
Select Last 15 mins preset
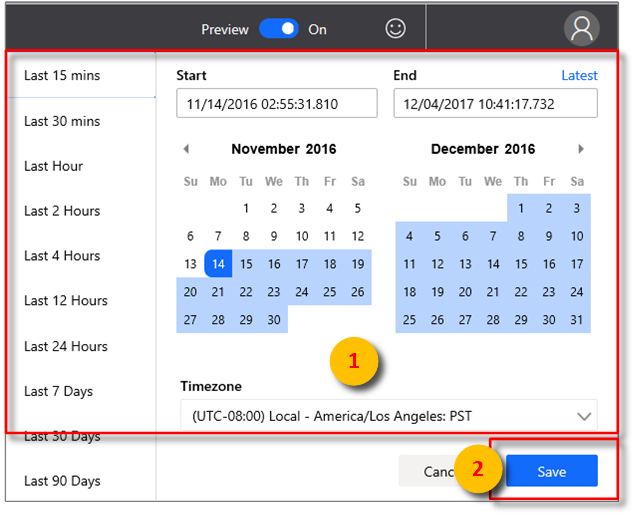[x=62, y=76]
